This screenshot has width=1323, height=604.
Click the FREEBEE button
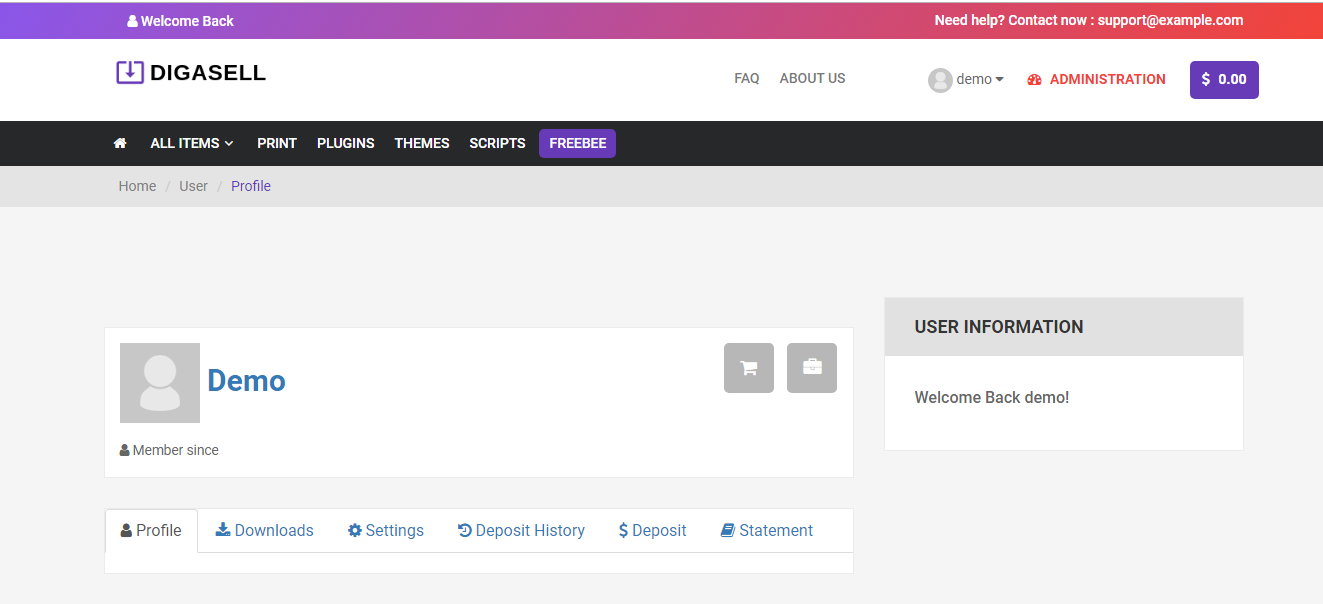[577, 143]
